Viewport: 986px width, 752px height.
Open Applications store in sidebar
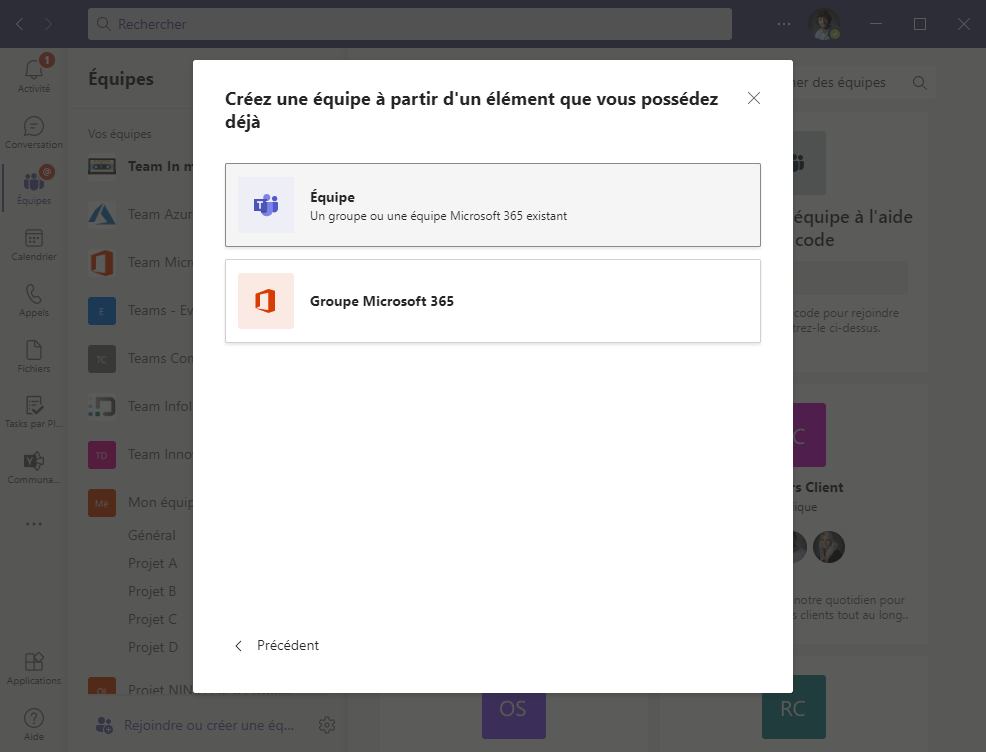34,668
